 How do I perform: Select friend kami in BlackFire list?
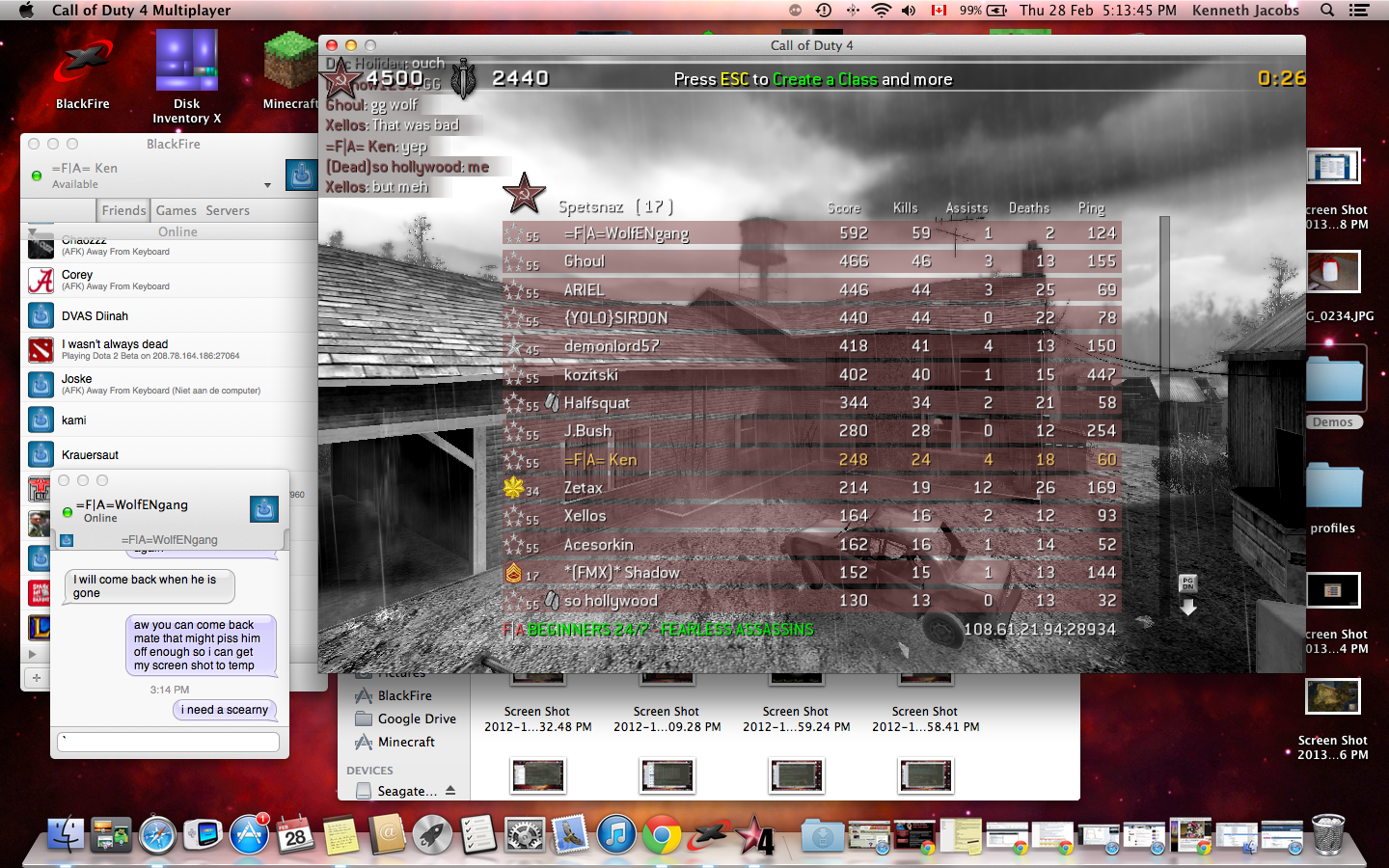point(169,420)
